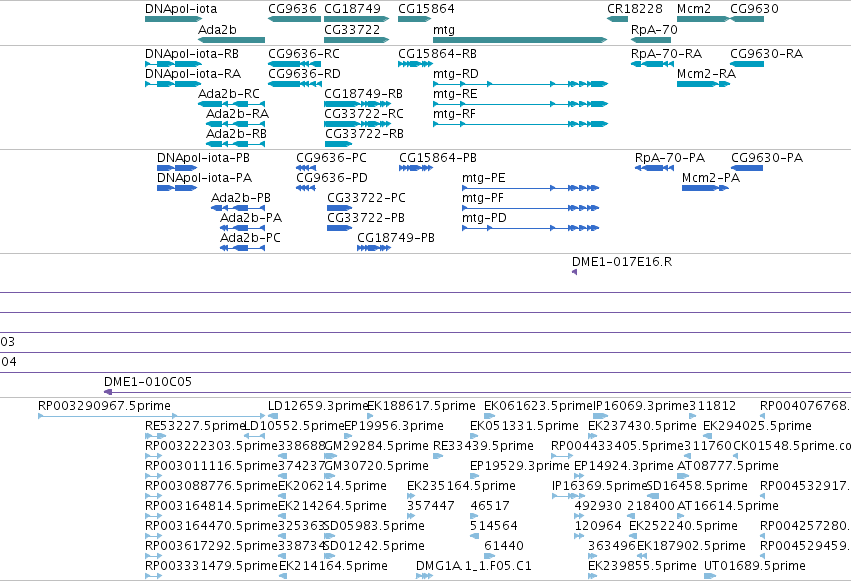Click the CG9636-PD protein label

point(332,178)
